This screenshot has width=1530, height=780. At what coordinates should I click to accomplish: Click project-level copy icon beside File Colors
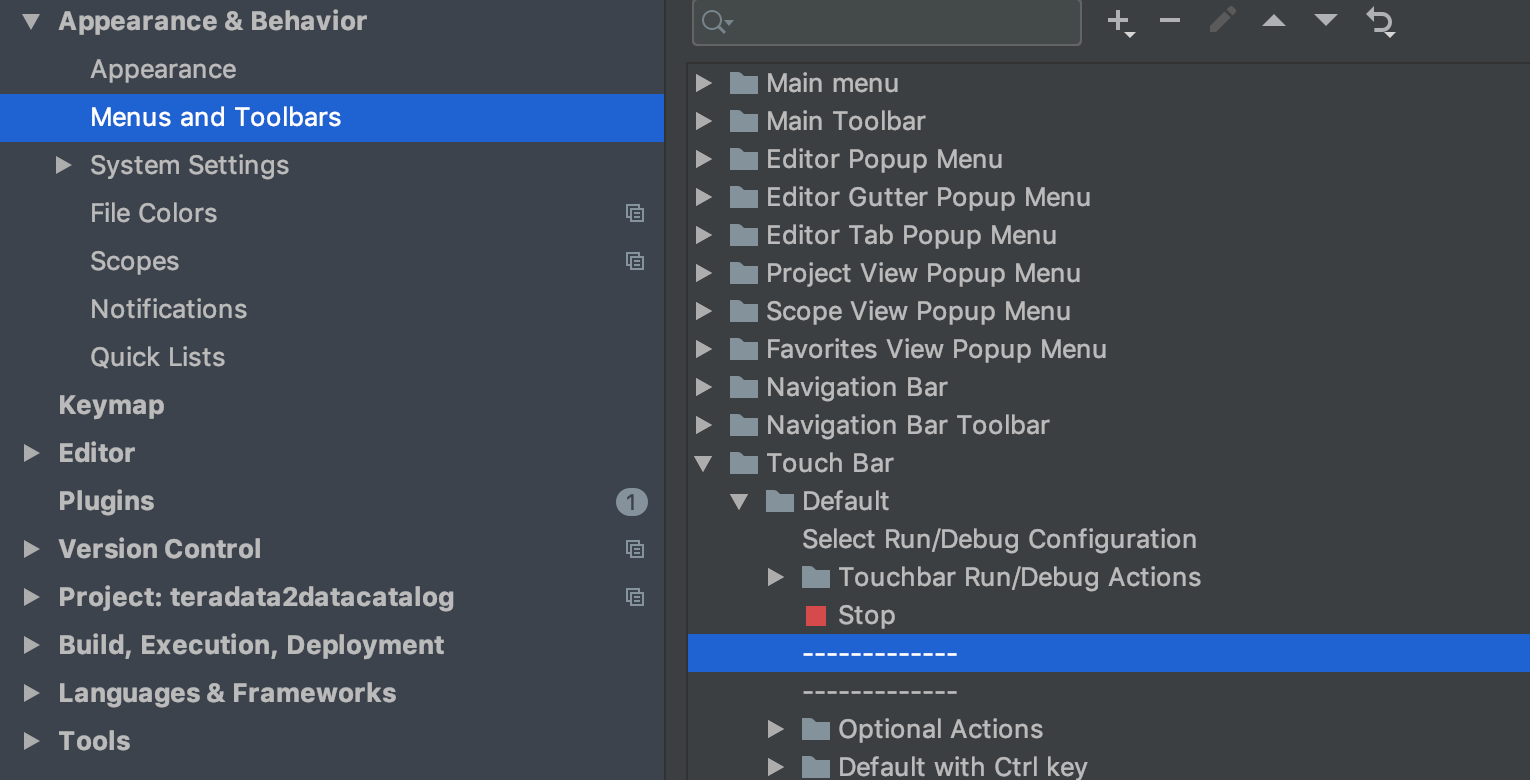click(635, 213)
